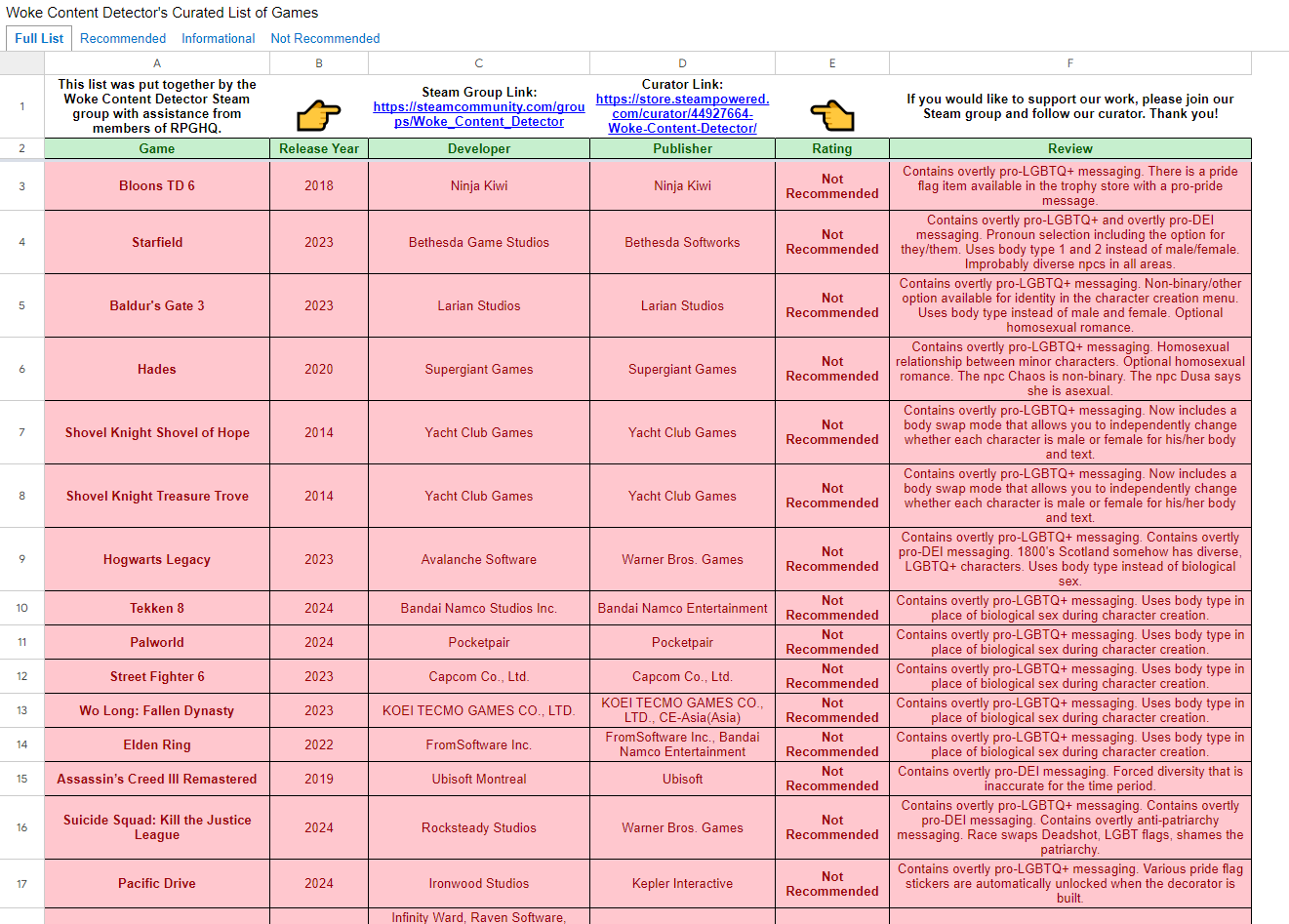The width and height of the screenshot is (1289, 924).
Task: Click Not Recommended rating for Palworld
Action: point(832,642)
